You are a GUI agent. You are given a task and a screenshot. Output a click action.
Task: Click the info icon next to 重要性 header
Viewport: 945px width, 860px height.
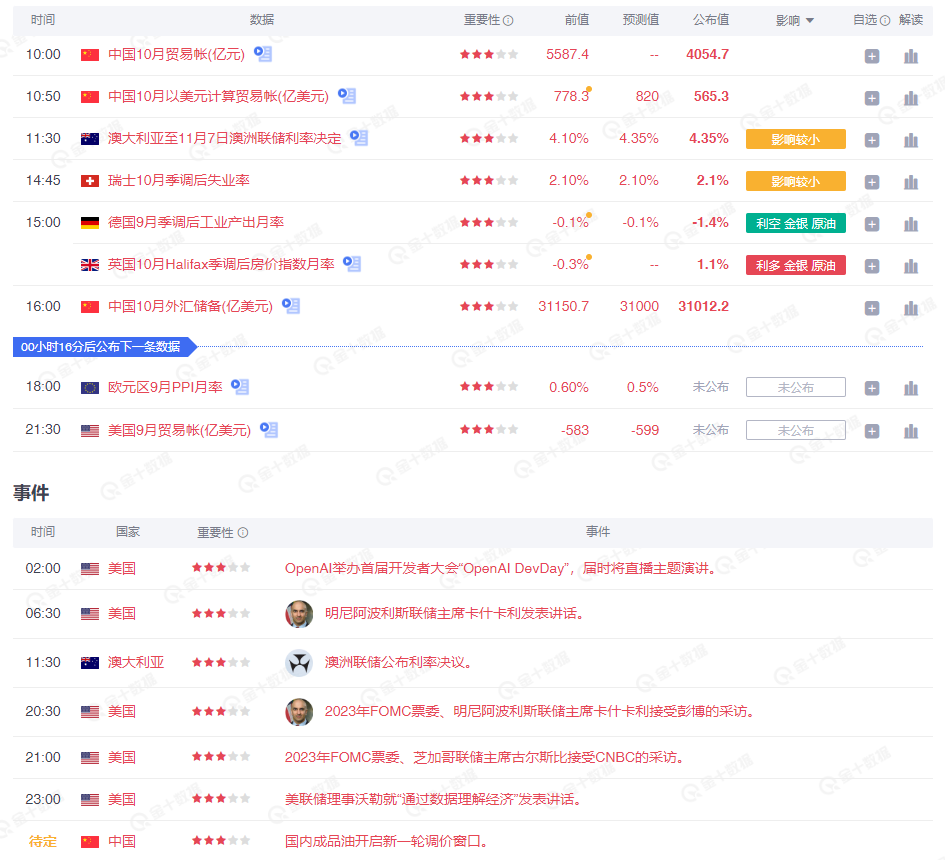coord(509,19)
